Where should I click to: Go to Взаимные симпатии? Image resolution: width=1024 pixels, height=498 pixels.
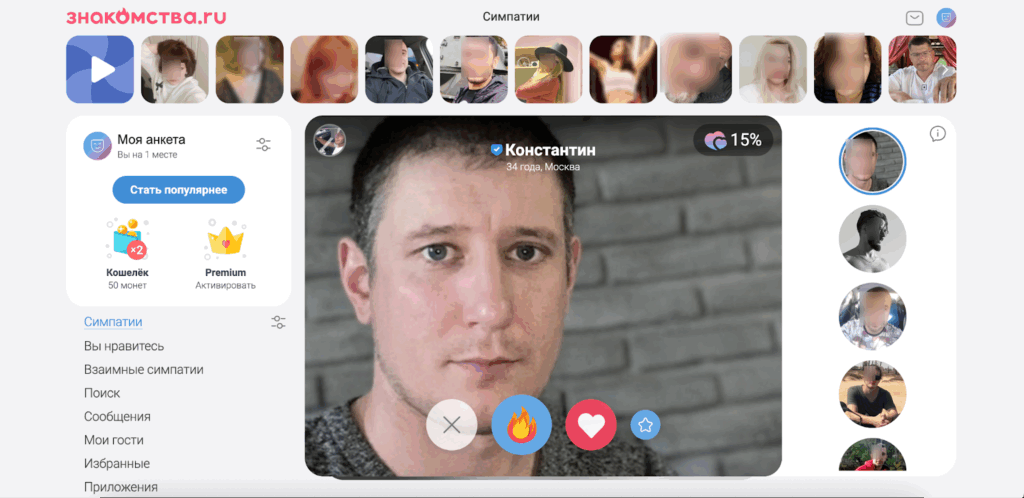coord(144,370)
